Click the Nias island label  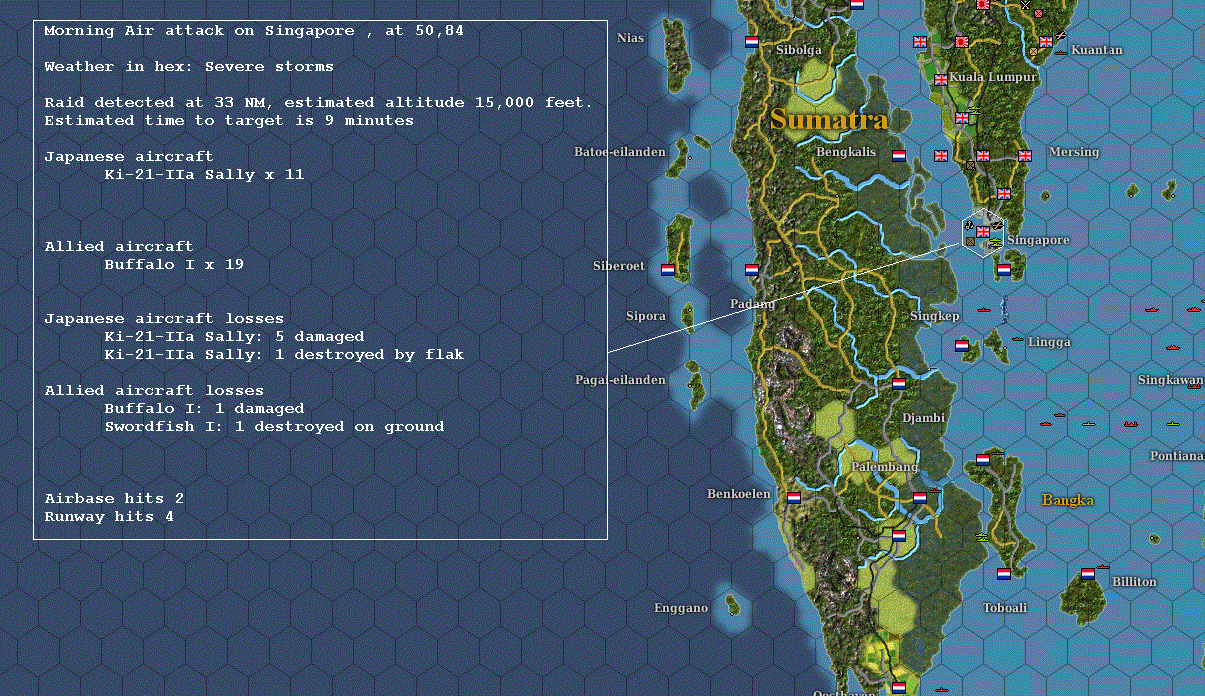pyautogui.click(x=631, y=38)
